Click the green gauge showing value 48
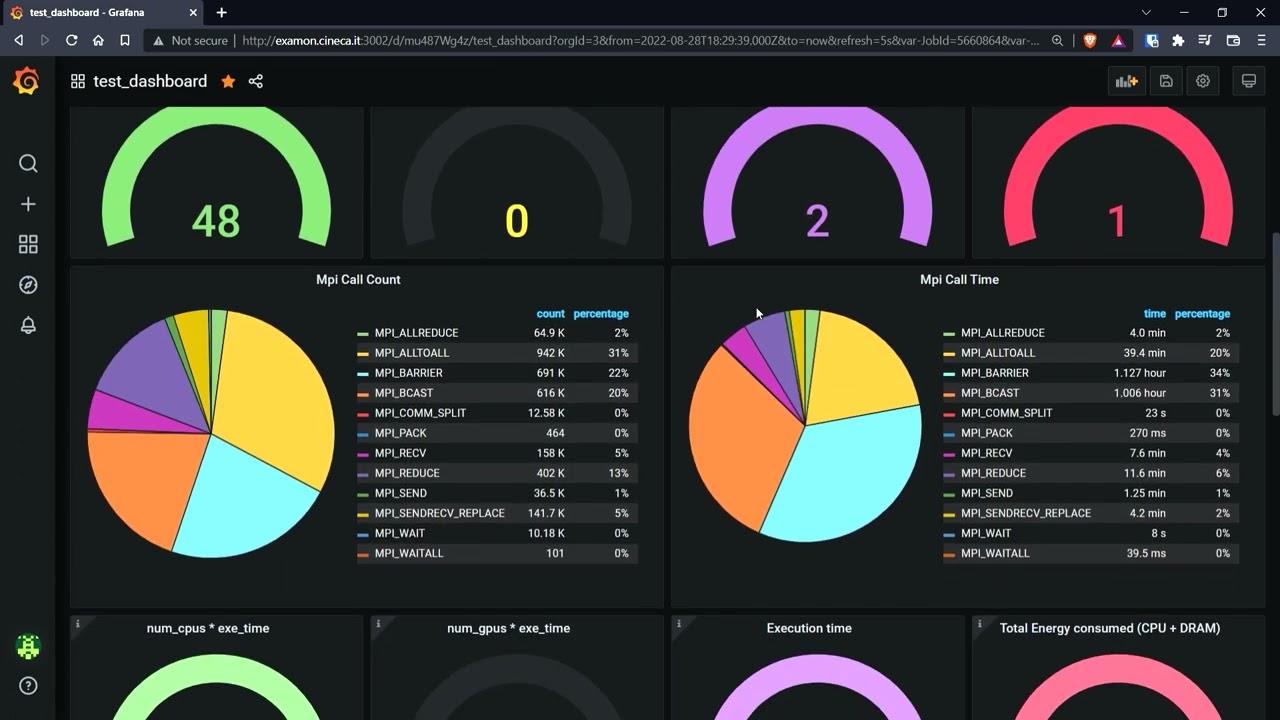Viewport: 1280px width, 720px height. pyautogui.click(x=216, y=175)
